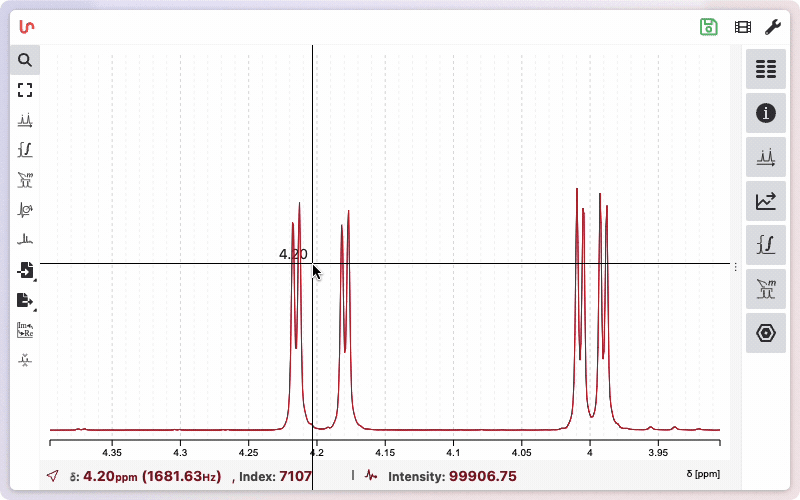This screenshot has height=500, width=800.
Task: Toggle spectra vertical alignment icon
Action: [x=25, y=359]
